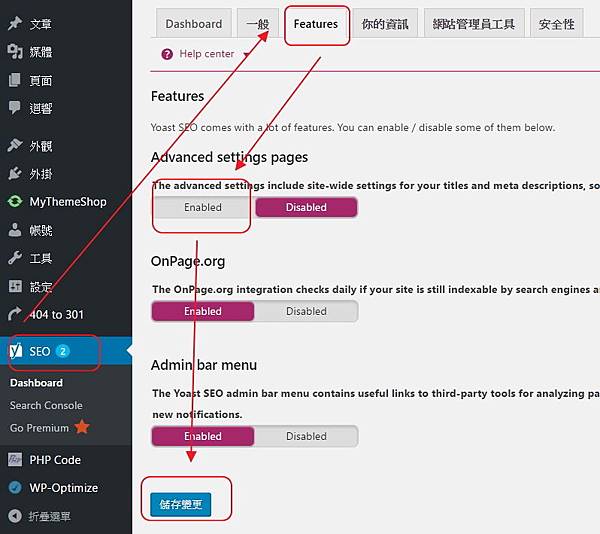Viewport: 600px width, 534px height.
Task: Open the WP-Optimize menu item
Action: (x=66, y=488)
